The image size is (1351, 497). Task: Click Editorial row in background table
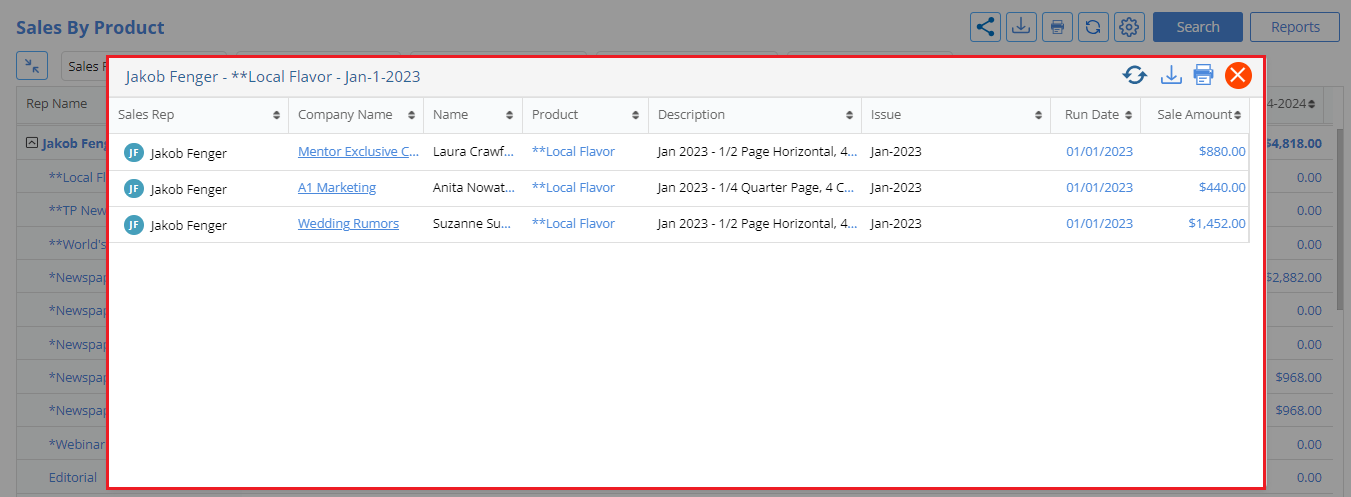coord(73,477)
